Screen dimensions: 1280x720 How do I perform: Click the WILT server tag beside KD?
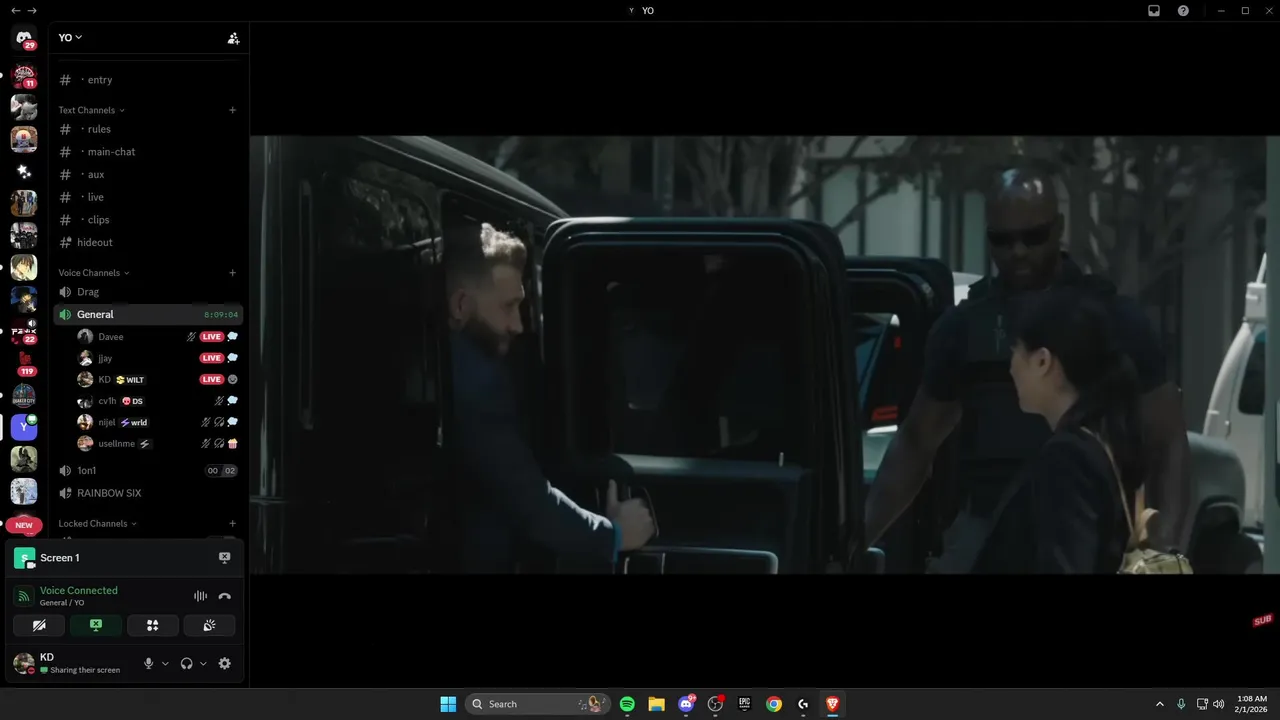point(130,380)
